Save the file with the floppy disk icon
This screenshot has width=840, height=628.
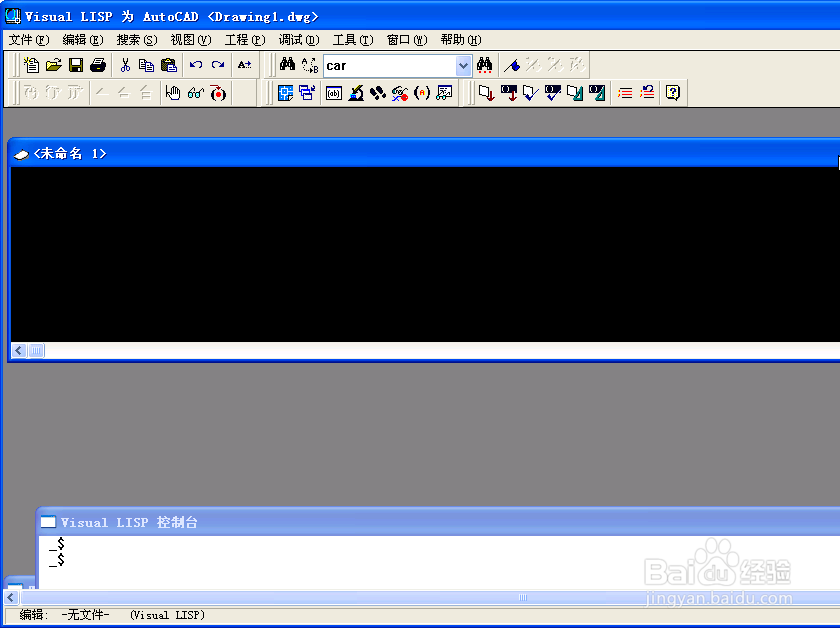[76, 65]
